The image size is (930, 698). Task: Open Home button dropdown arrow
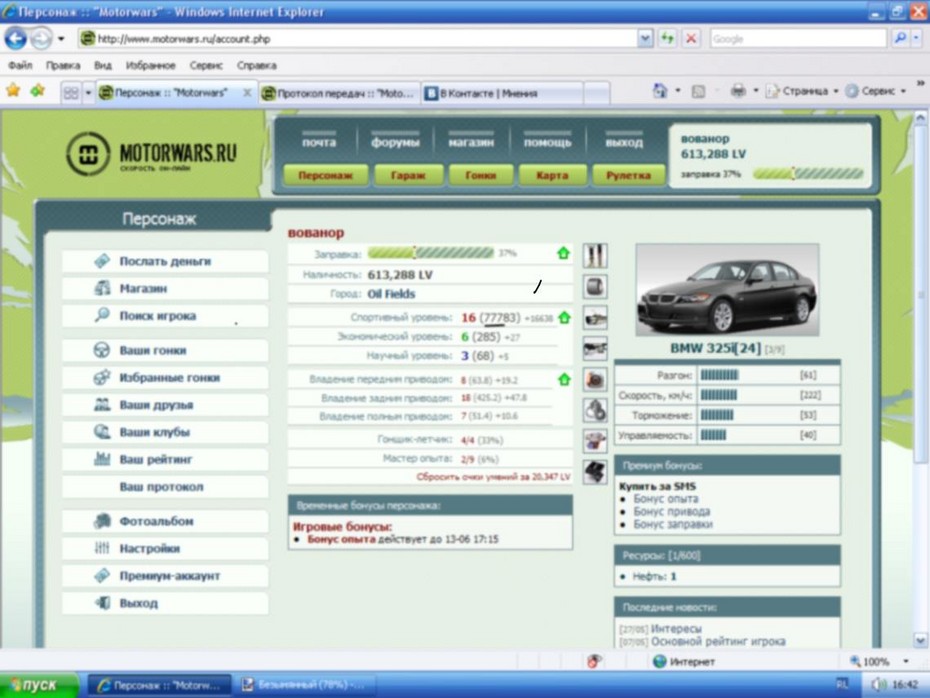coord(677,91)
